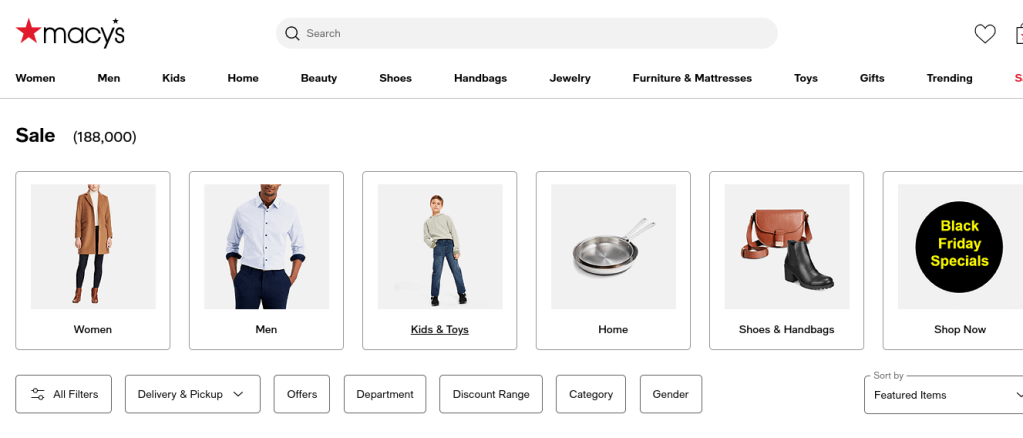
Task: Open the Women menu in navigation
Action: click(35, 78)
